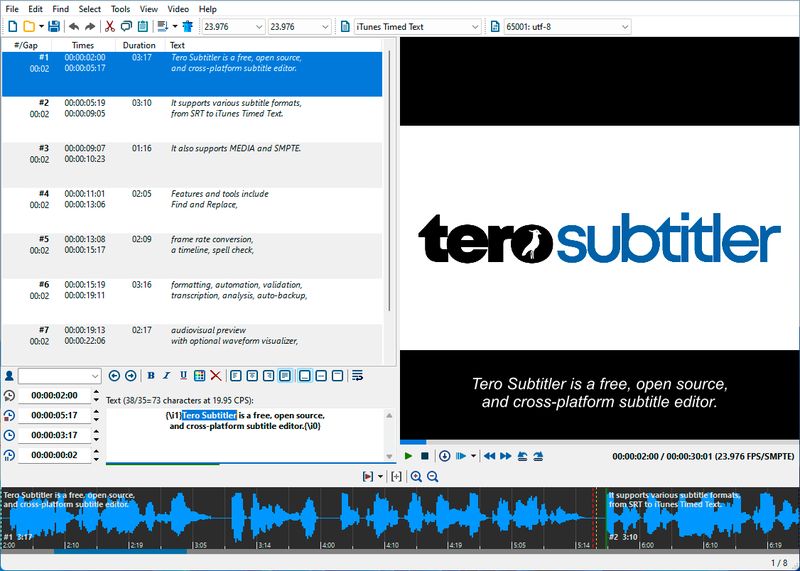Expand the play-rate options arrow

[x=473, y=456]
